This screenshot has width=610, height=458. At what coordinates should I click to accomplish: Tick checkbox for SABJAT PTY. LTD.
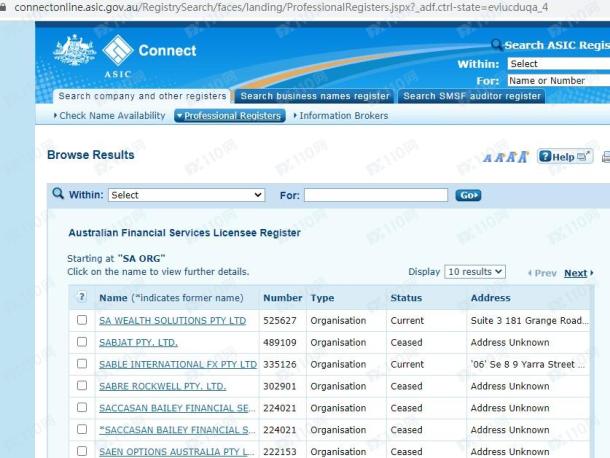tap(82, 342)
